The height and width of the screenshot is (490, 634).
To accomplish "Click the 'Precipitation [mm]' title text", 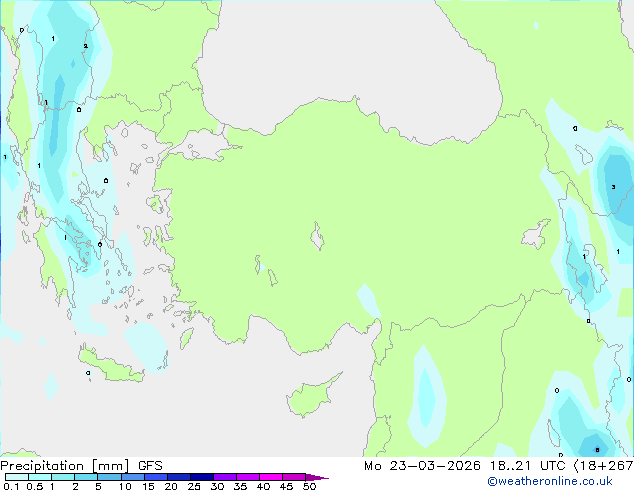I will (65, 466).
